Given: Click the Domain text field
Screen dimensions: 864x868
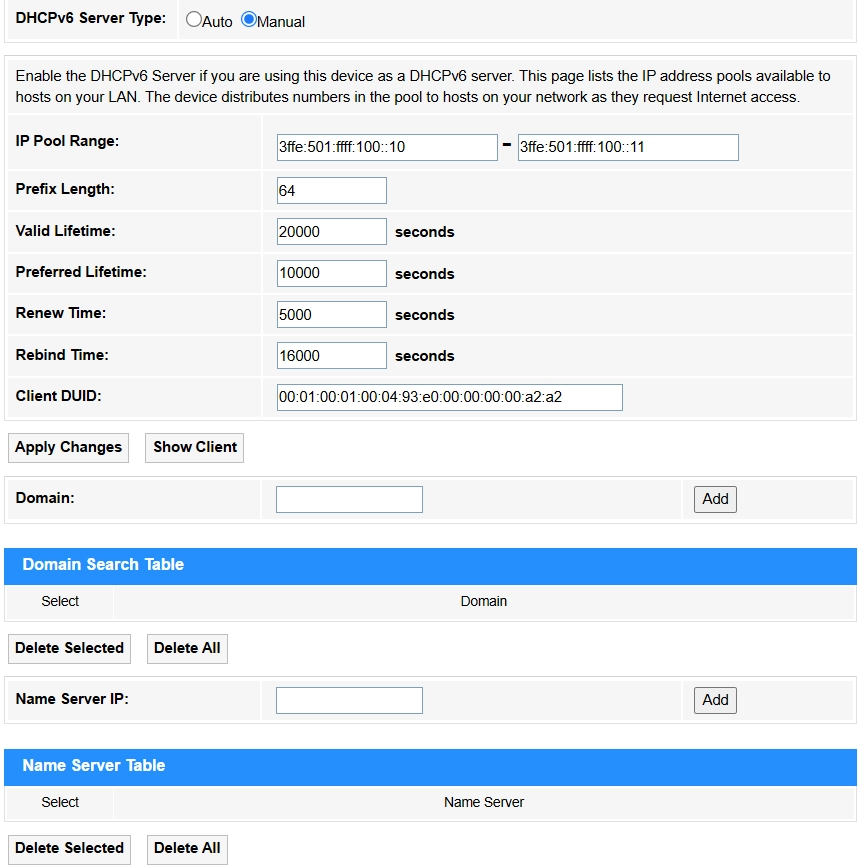Looking at the screenshot, I should [349, 499].
